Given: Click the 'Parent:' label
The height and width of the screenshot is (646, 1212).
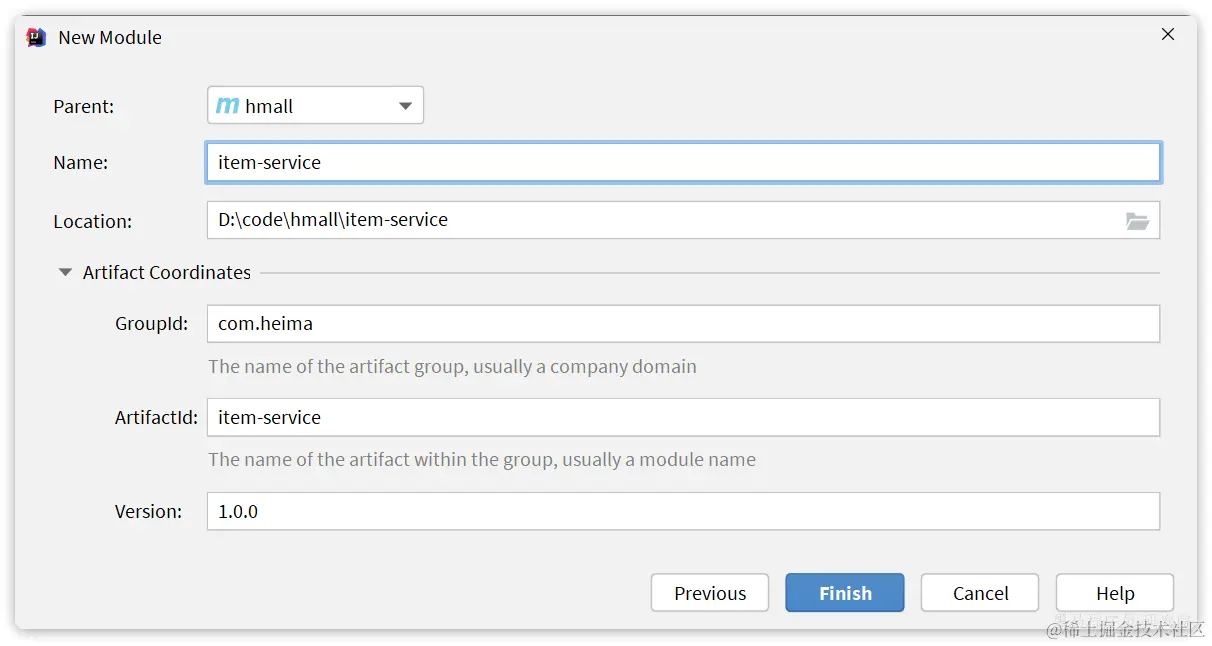Looking at the screenshot, I should (84, 106).
